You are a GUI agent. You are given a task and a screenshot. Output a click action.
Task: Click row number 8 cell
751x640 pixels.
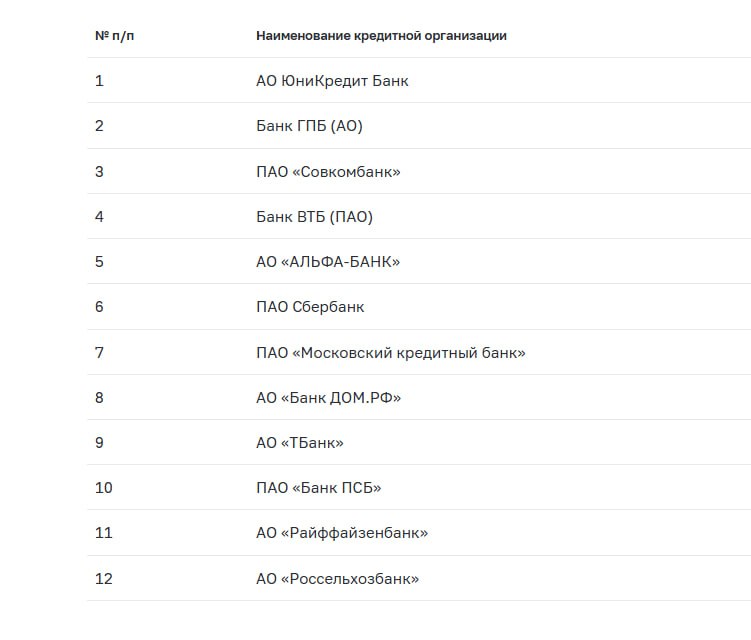pyautogui.click(x=99, y=398)
